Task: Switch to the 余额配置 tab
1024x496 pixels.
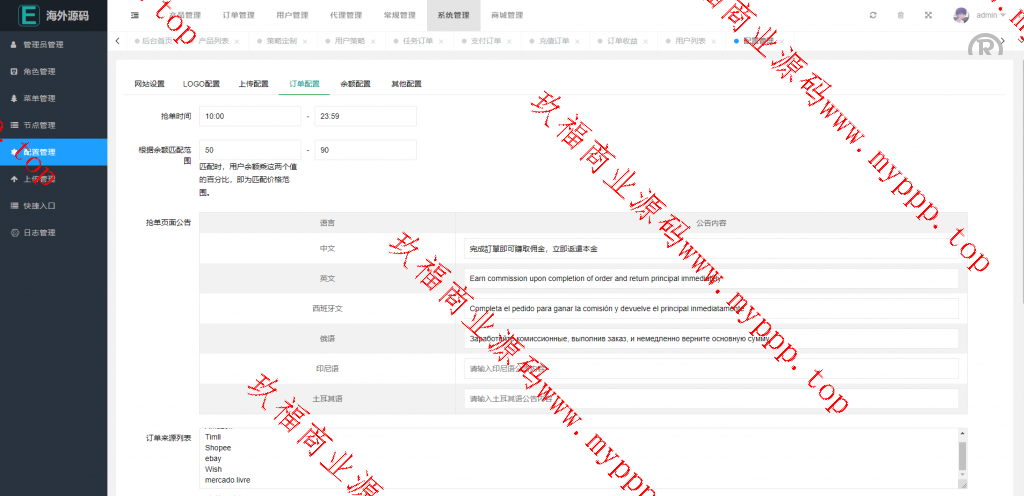Action: (355, 84)
